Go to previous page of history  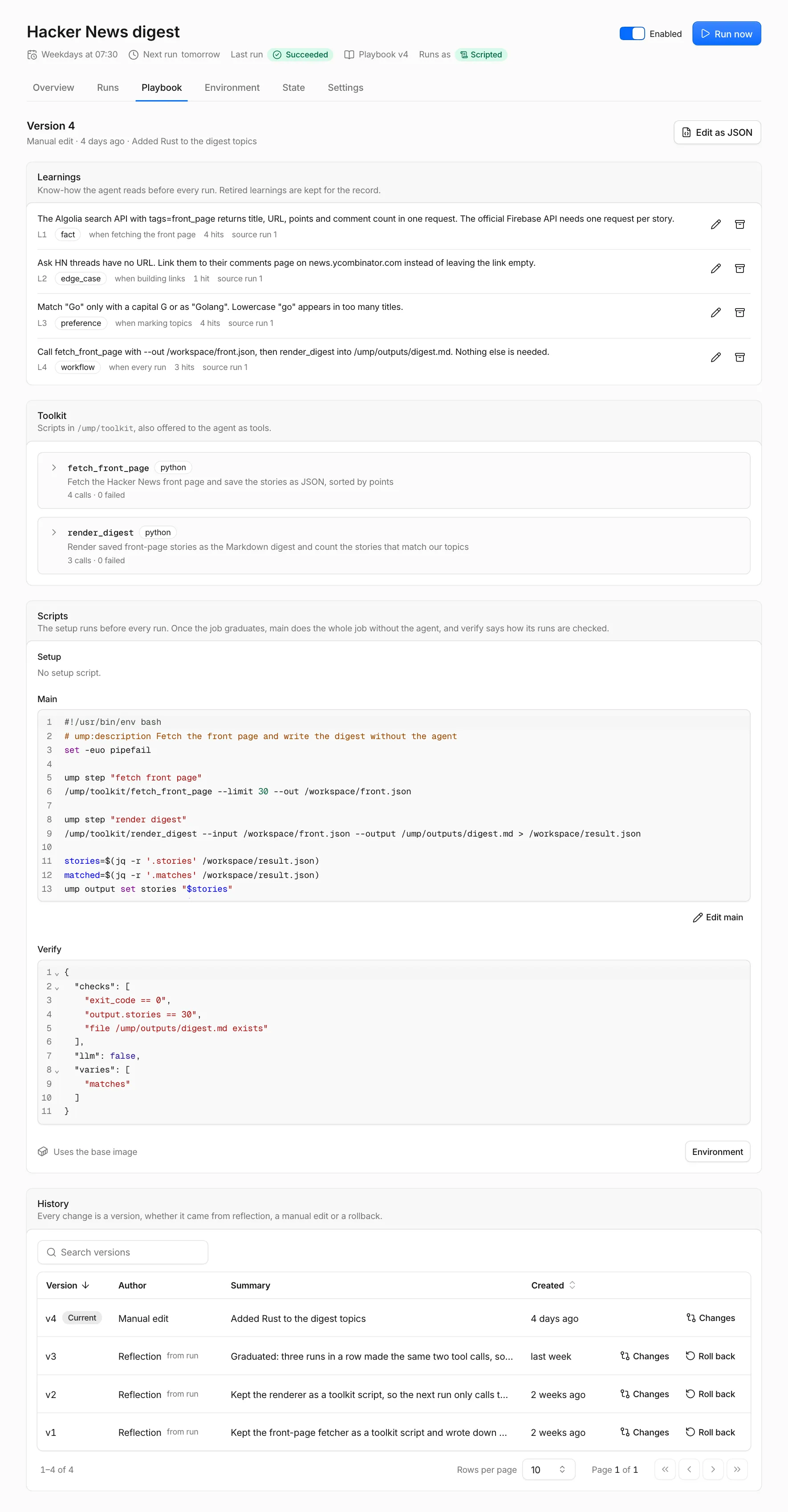pyautogui.click(x=689, y=1469)
